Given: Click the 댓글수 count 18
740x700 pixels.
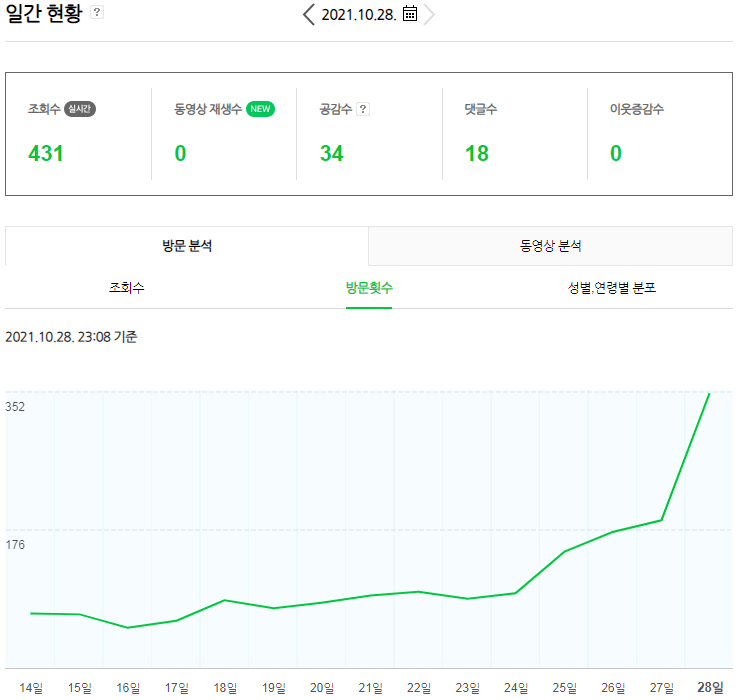Looking at the screenshot, I should pos(477,153).
